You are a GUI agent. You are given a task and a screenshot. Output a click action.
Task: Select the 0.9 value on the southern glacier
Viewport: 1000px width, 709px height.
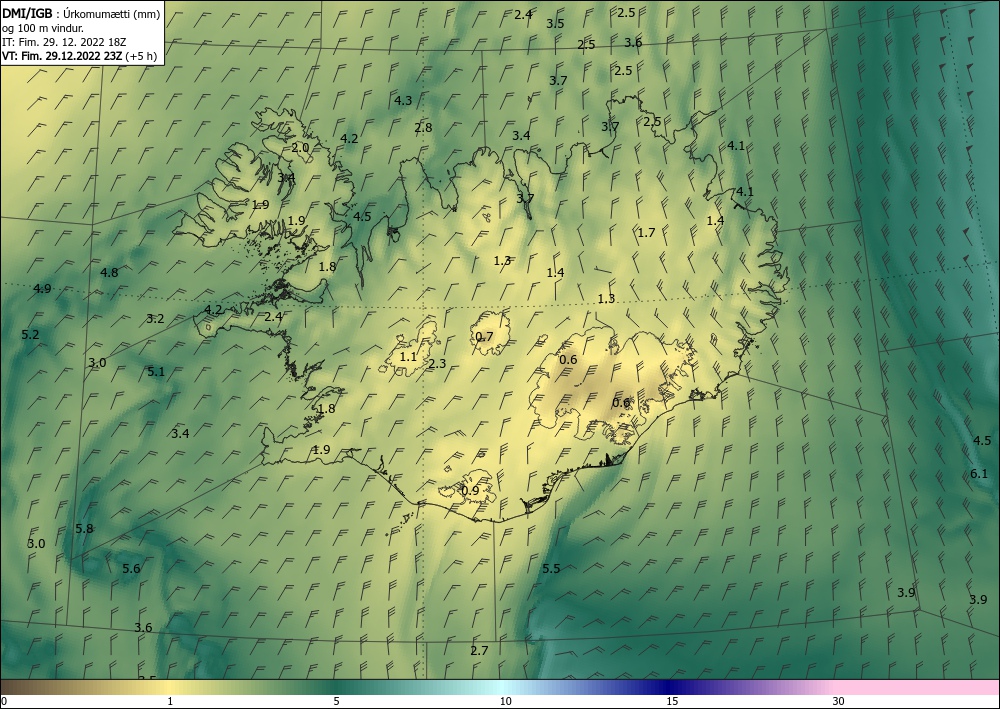click(470, 491)
